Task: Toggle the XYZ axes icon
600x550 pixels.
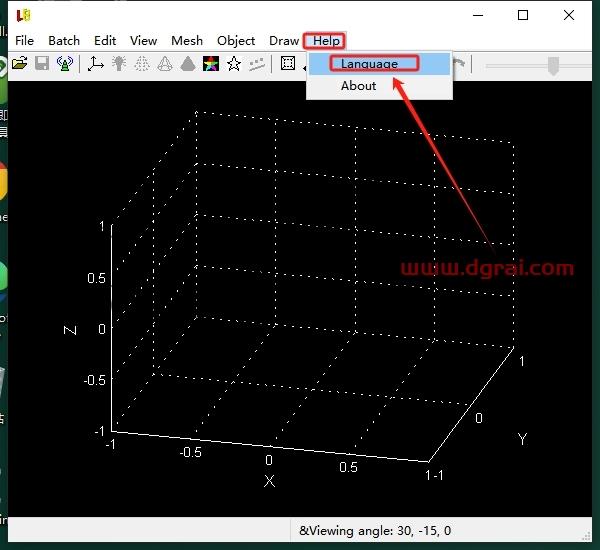Action: (96, 64)
